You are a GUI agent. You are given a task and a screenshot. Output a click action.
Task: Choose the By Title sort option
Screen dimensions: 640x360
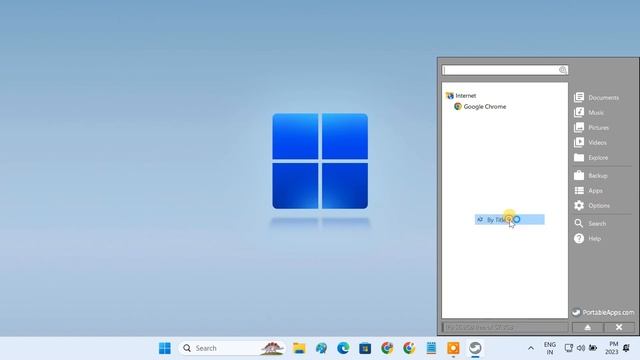[x=509, y=220]
